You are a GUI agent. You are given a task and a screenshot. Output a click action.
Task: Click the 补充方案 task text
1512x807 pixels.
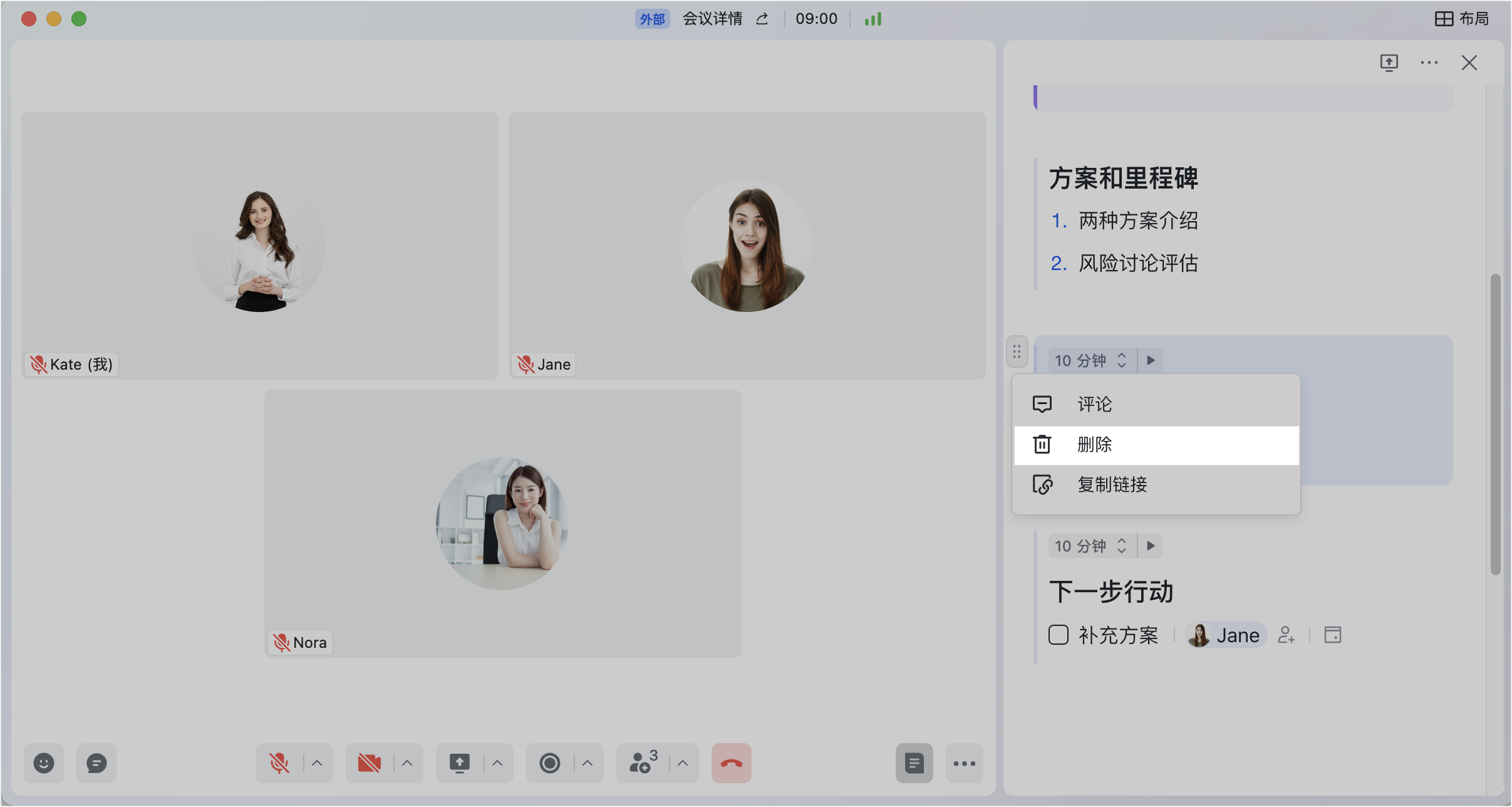pos(1118,635)
